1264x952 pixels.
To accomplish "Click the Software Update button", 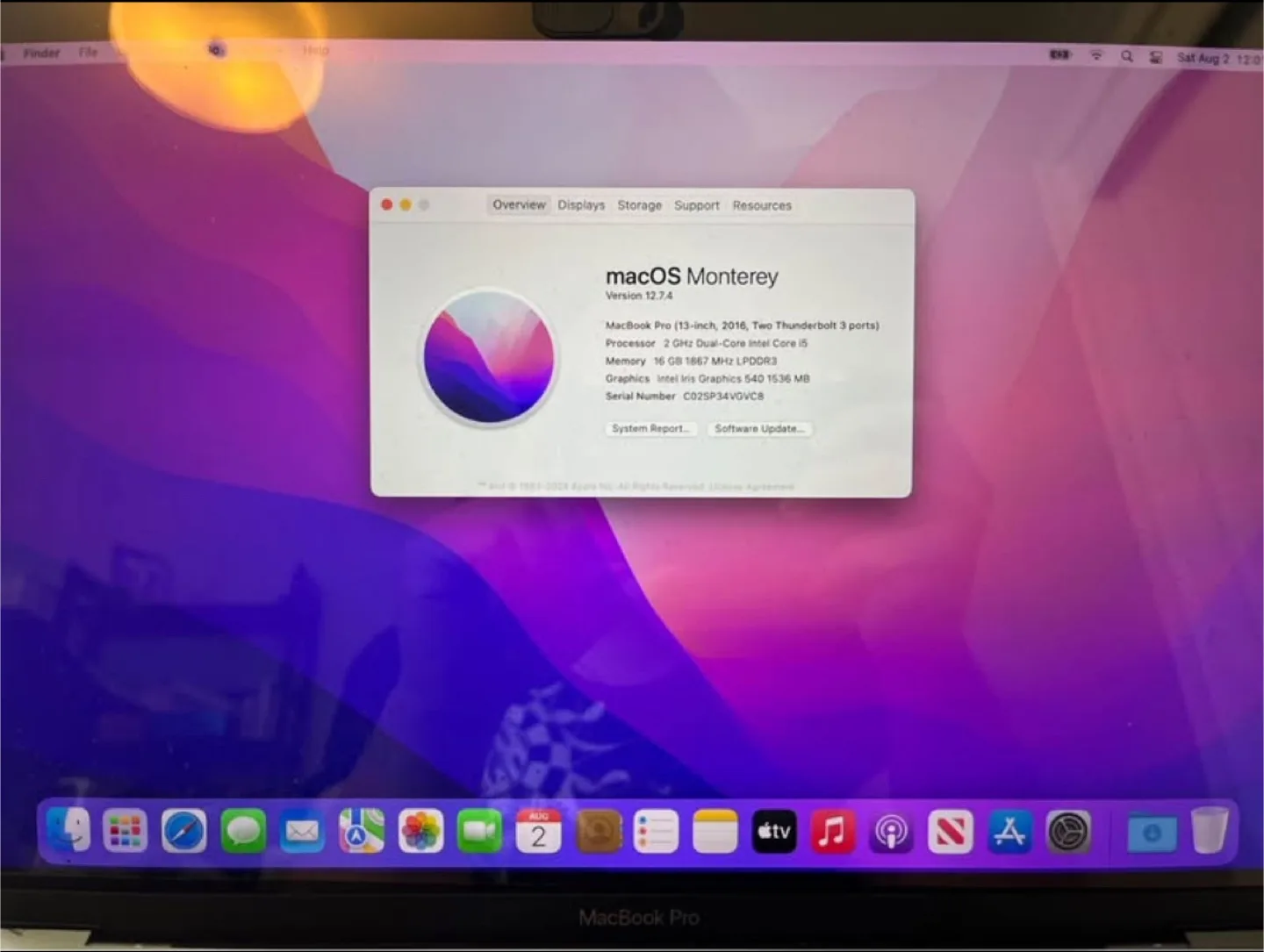I will pyautogui.click(x=759, y=429).
